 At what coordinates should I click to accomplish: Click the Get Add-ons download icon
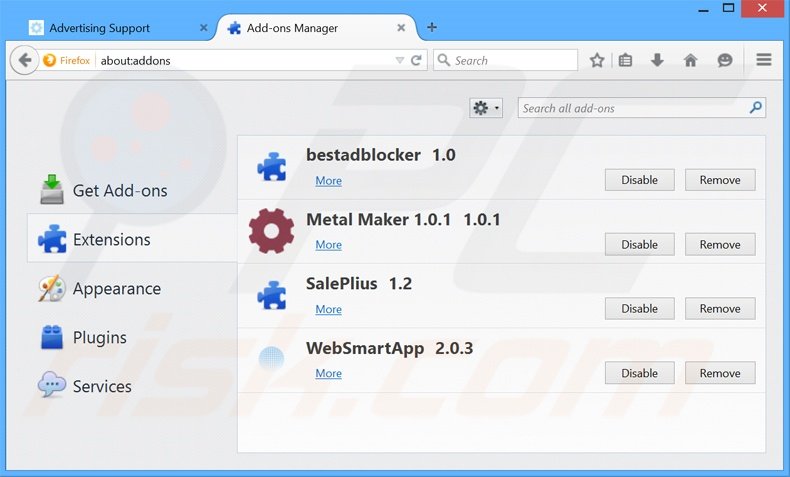[51, 189]
